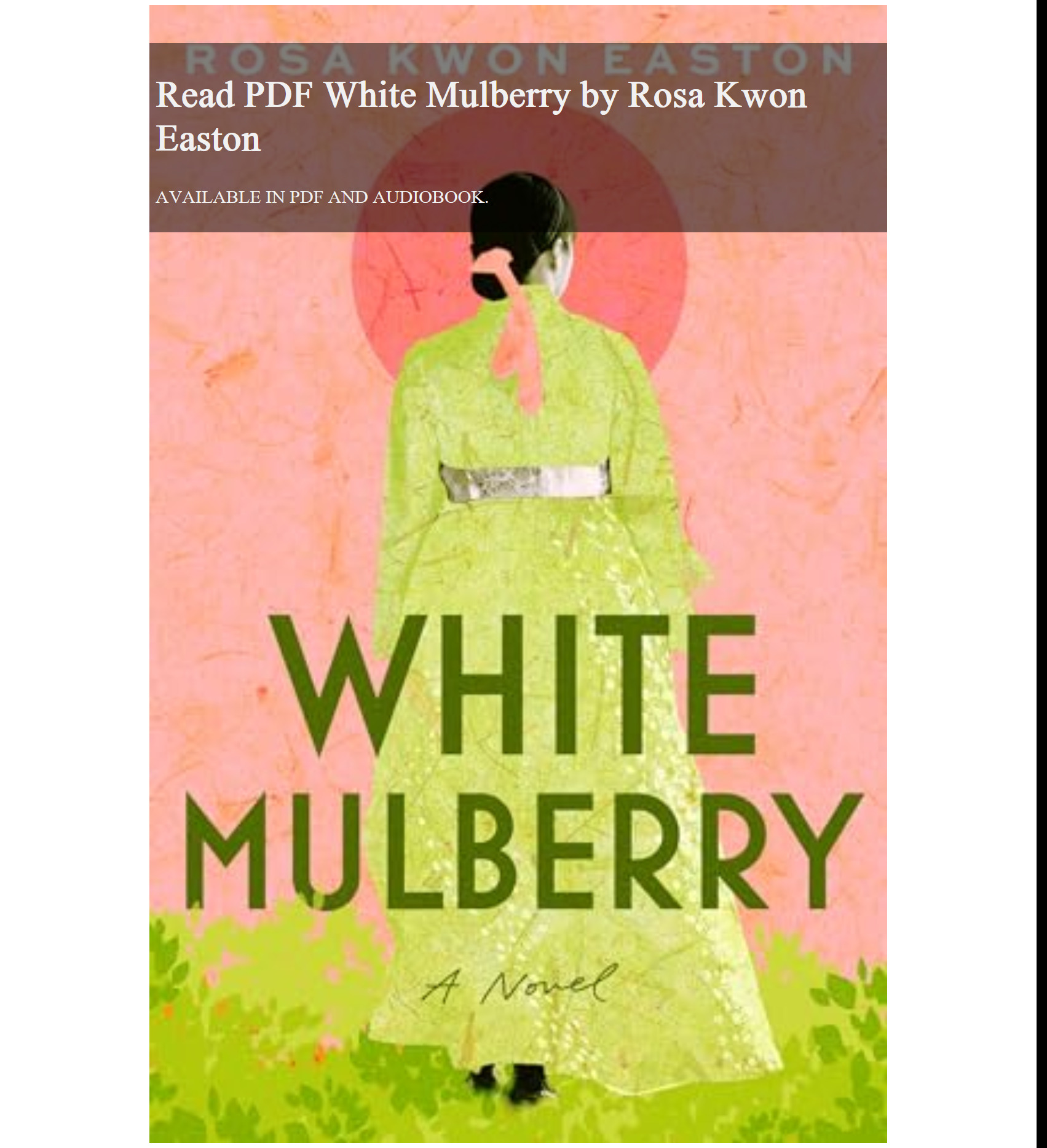Click the "Read PDF White Mulberry" heading
1047x1148 pixels.
(x=481, y=116)
